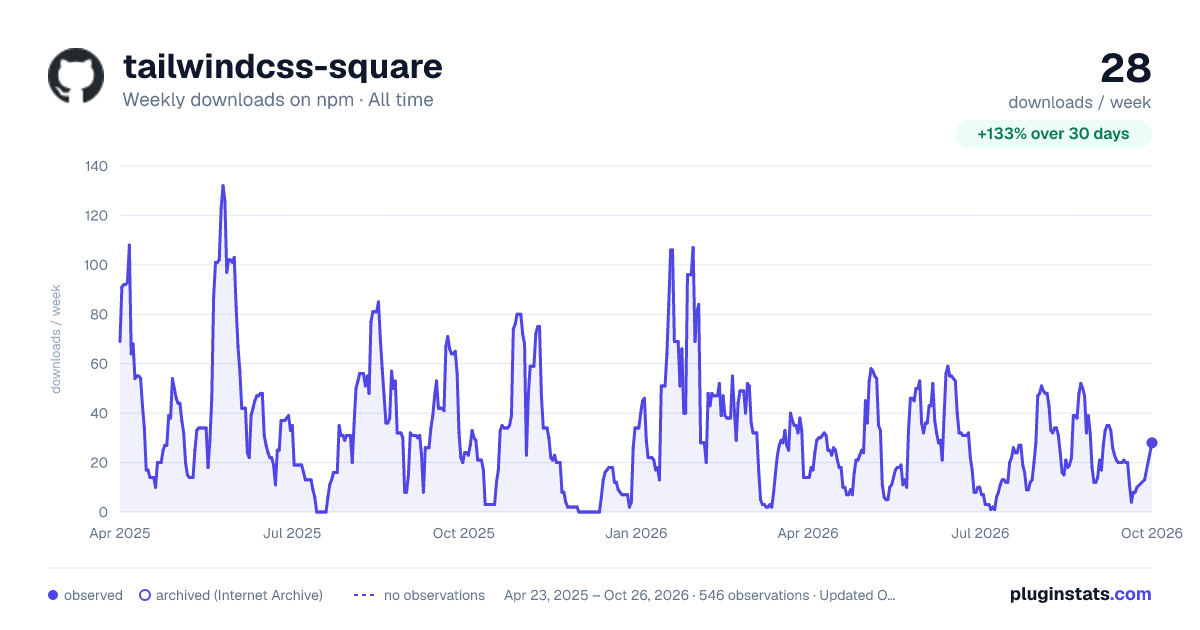
Task: Click the 120 y-axis value
Action: [98, 215]
